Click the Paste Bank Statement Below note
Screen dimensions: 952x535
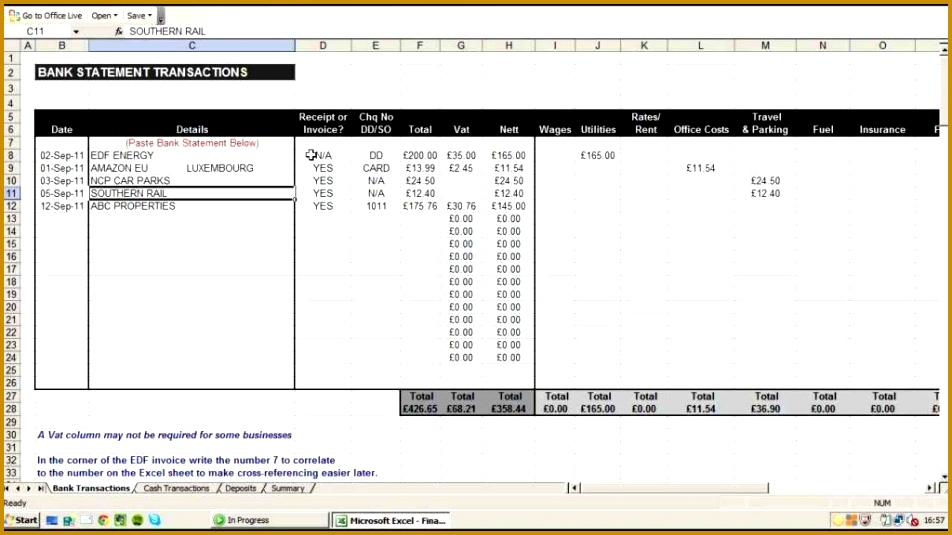click(192, 143)
